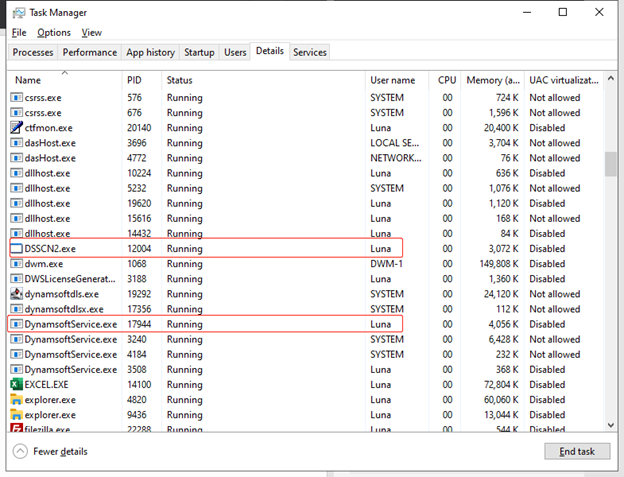624x477 pixels.
Task: Sort by the PID column header
Action: point(135,80)
